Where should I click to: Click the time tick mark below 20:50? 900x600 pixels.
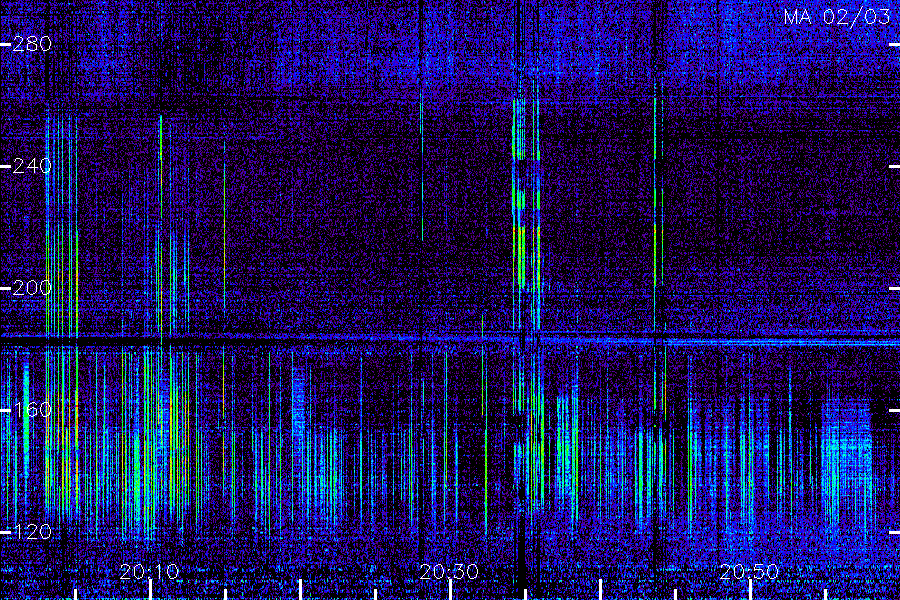click(x=750, y=590)
